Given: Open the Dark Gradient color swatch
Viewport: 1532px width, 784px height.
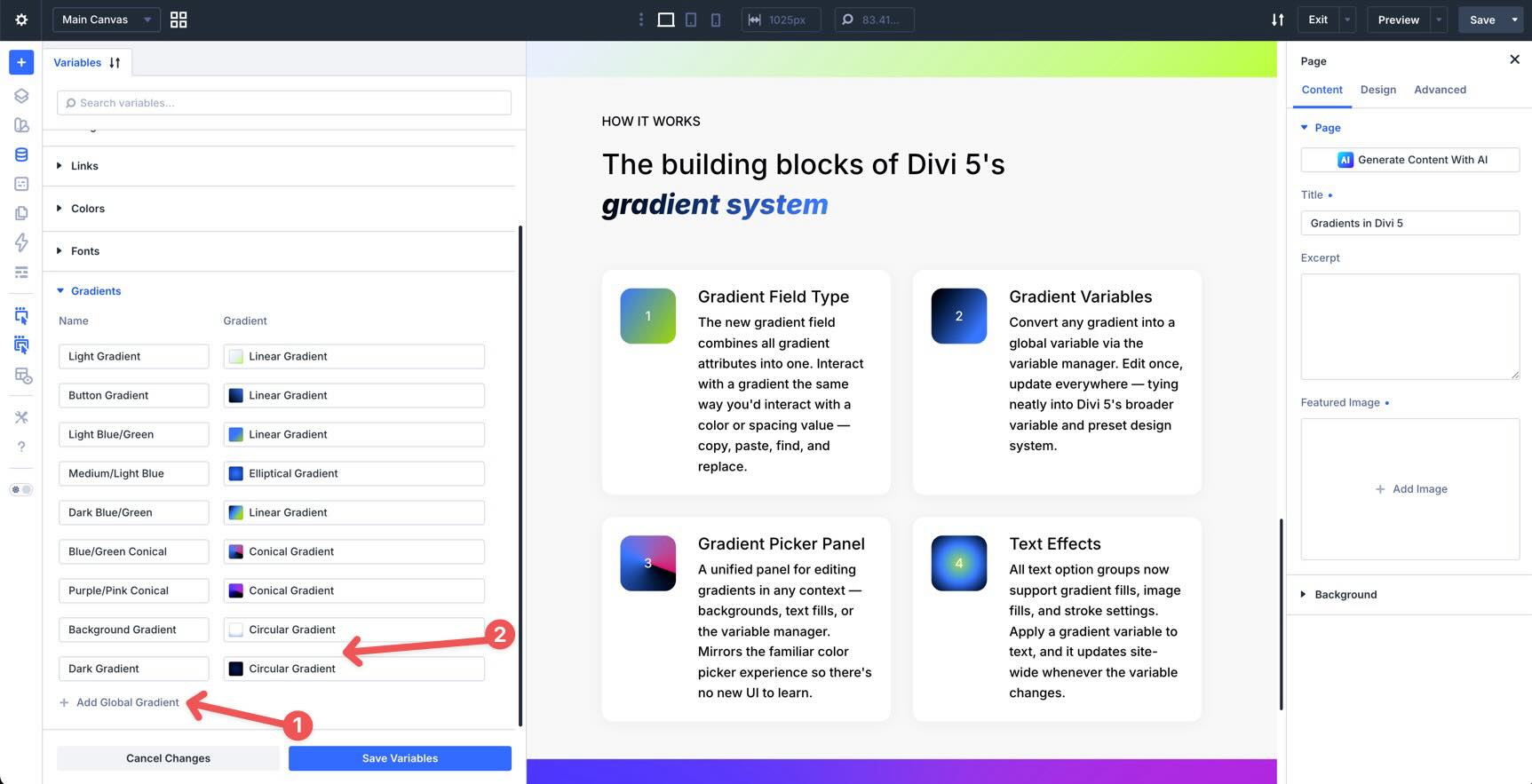Looking at the screenshot, I should 235,669.
